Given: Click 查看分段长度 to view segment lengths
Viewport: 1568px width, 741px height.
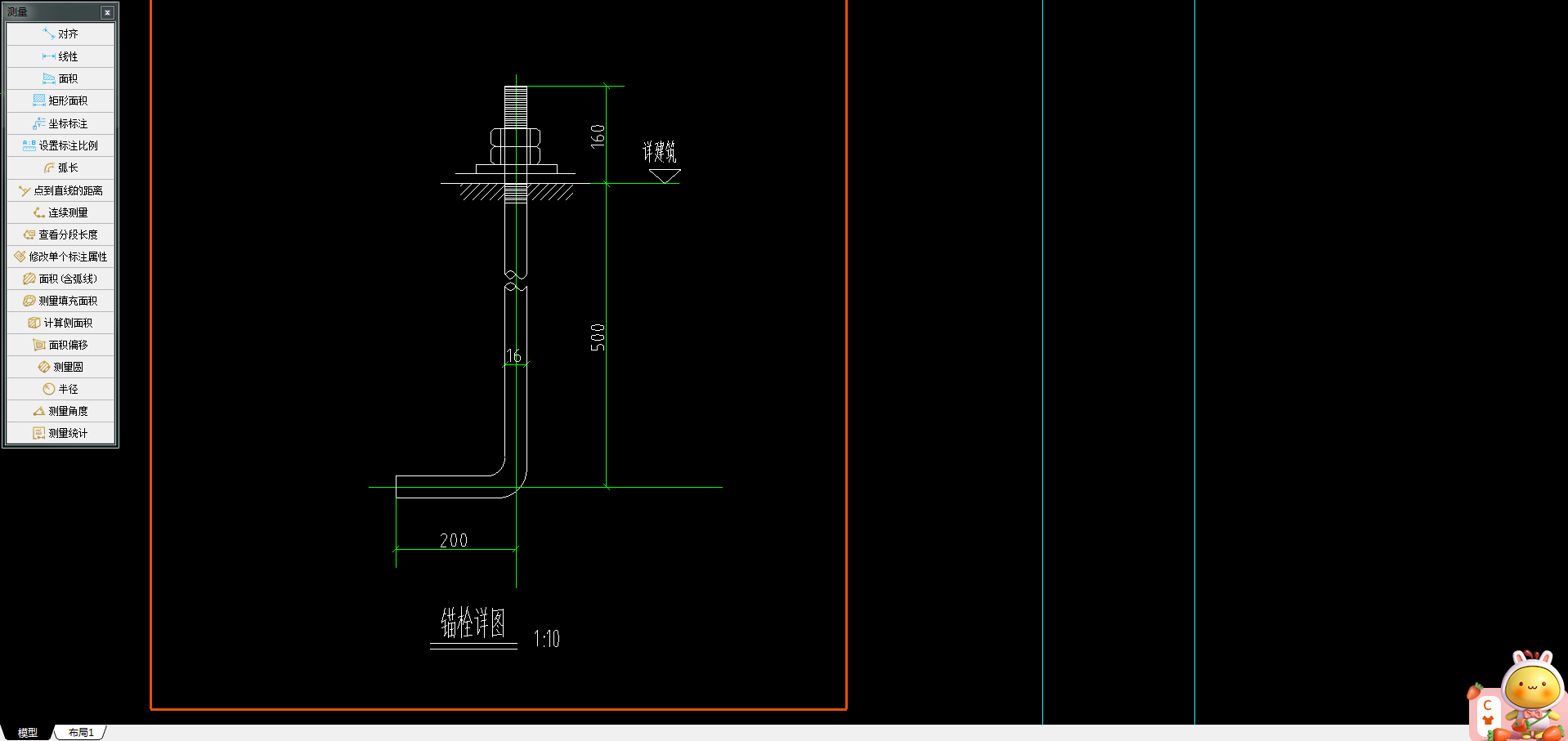Looking at the screenshot, I should [x=60, y=234].
